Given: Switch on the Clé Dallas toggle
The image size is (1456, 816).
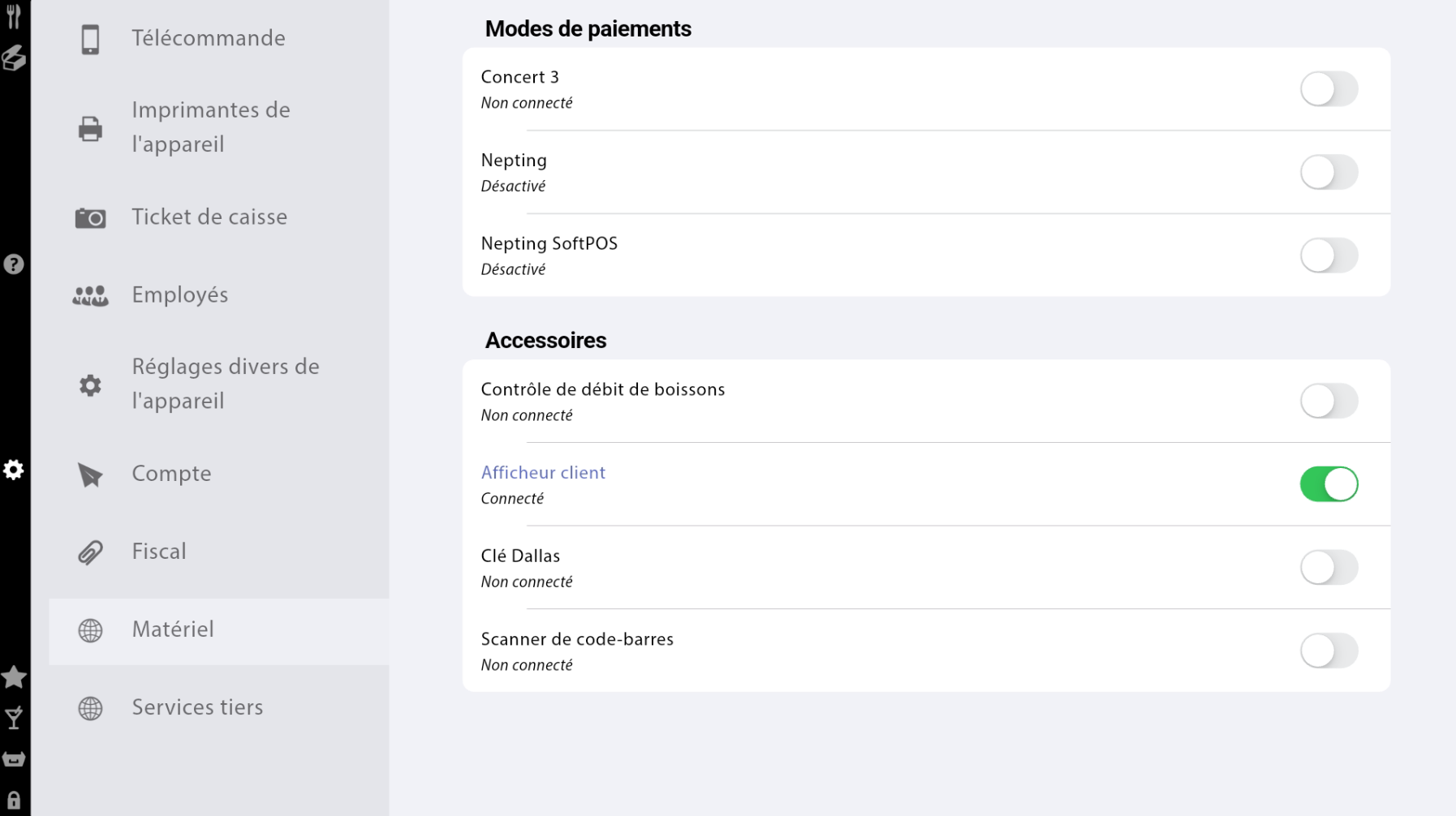Looking at the screenshot, I should point(1329,568).
